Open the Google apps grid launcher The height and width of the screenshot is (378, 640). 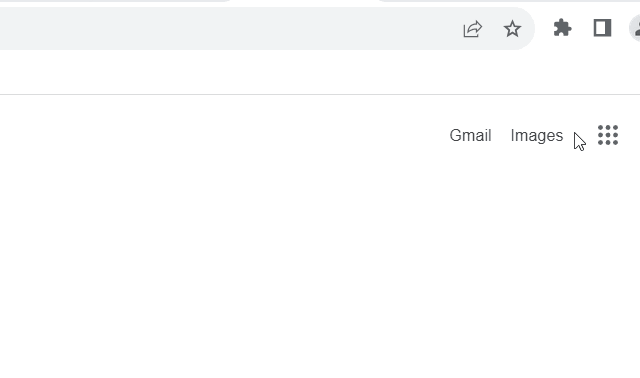[608, 135]
